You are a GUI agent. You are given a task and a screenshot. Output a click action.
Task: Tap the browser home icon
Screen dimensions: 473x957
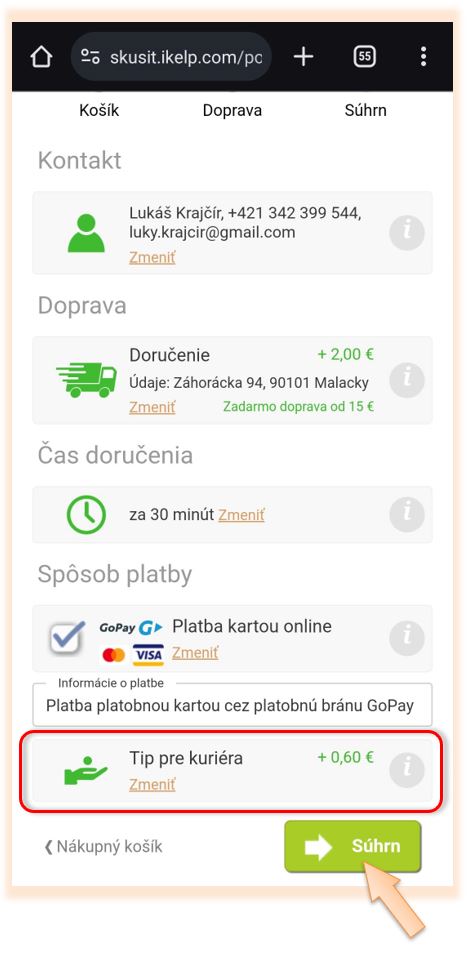pos(41,57)
